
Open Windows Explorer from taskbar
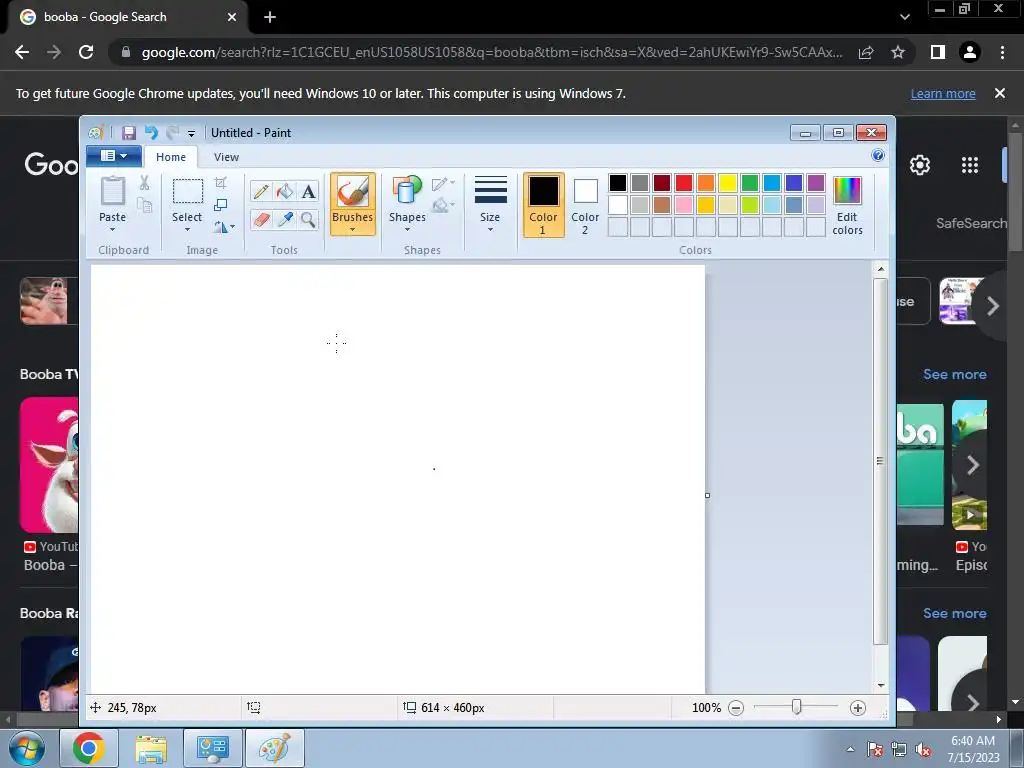tap(151, 748)
